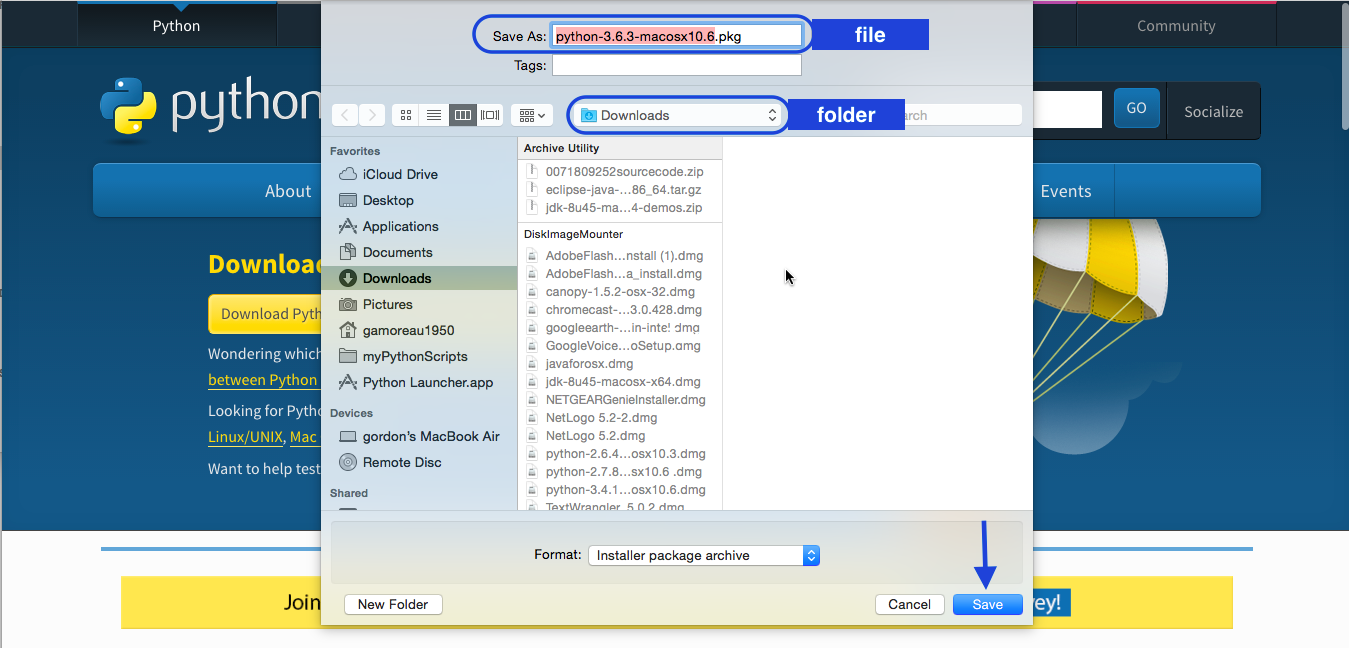Click the back navigation arrow in the save dialog
Image resolution: width=1349 pixels, height=648 pixels.
click(345, 115)
